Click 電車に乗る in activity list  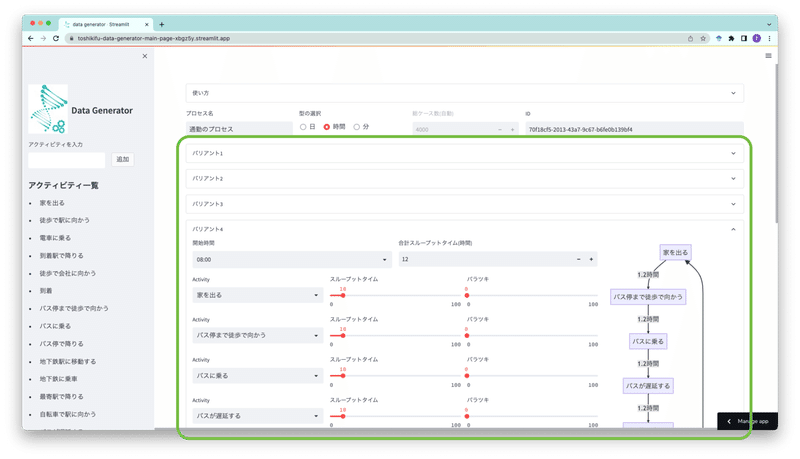pos(56,238)
